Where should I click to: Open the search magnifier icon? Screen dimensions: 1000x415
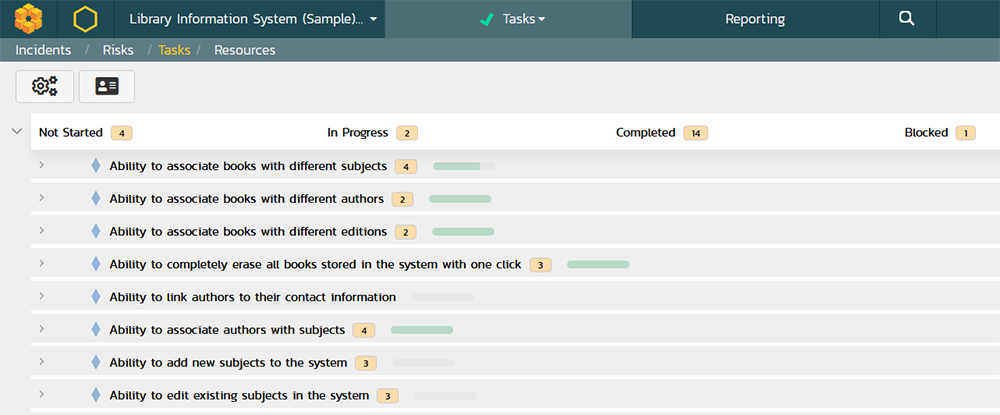coord(906,19)
